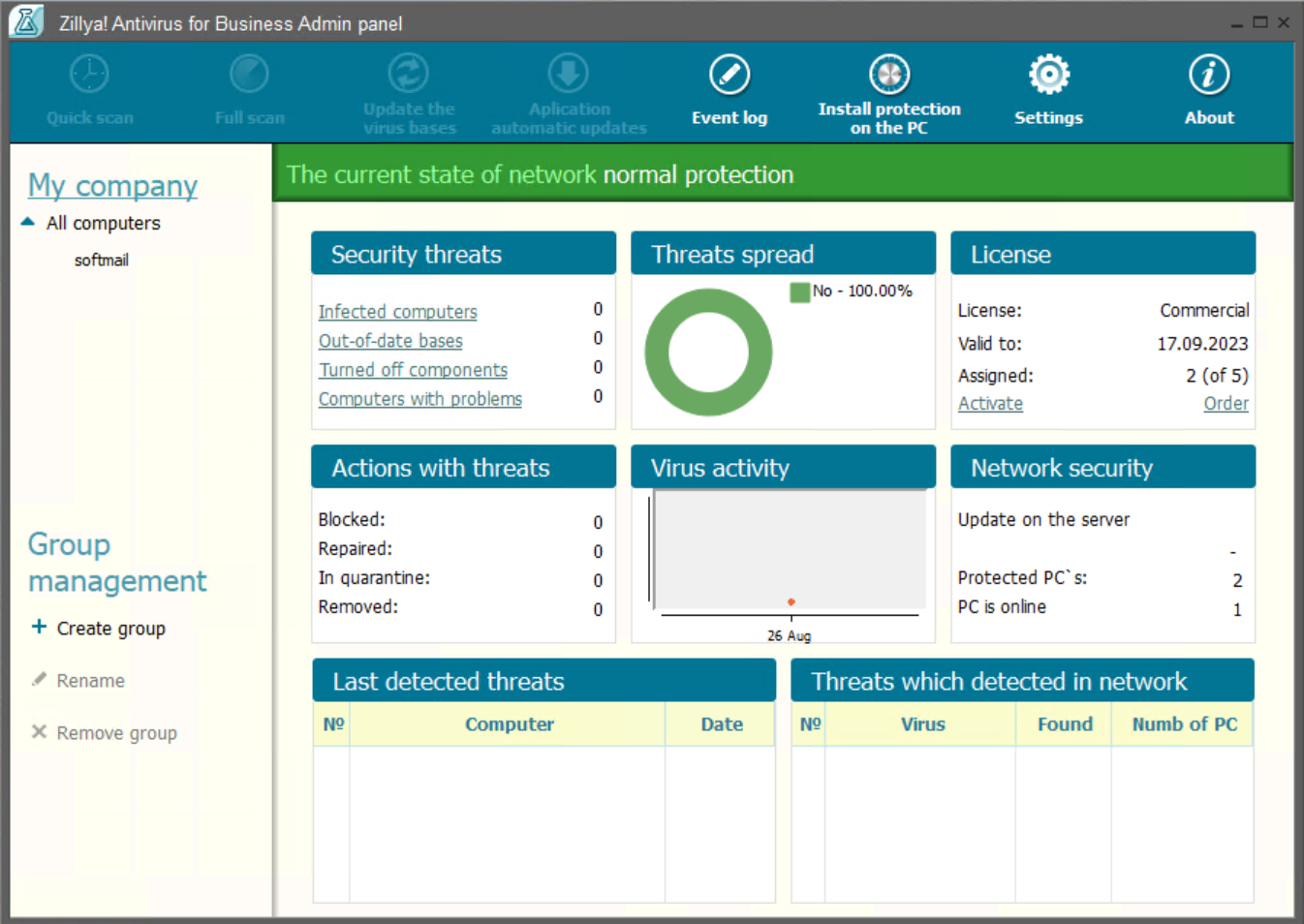Viewport: 1304px width, 924px height.
Task: Click the 'Valid to: 17.09.2023' date value
Action: [1202, 344]
